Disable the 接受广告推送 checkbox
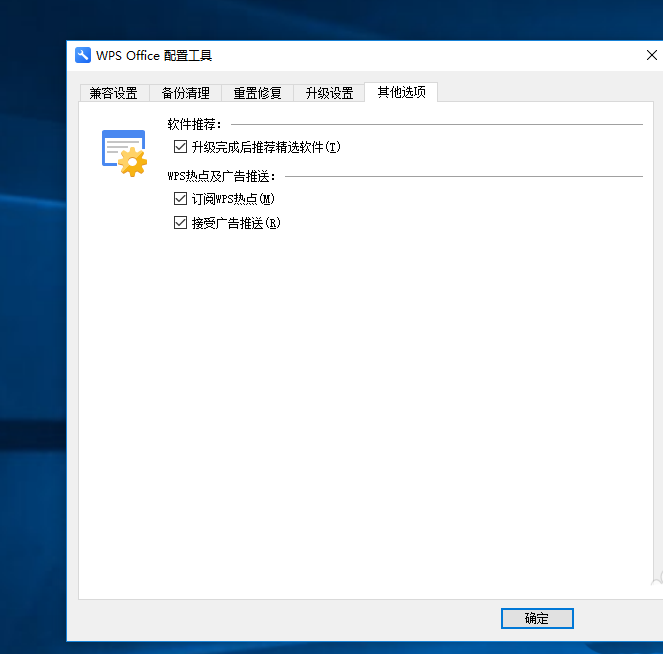 [x=181, y=222]
